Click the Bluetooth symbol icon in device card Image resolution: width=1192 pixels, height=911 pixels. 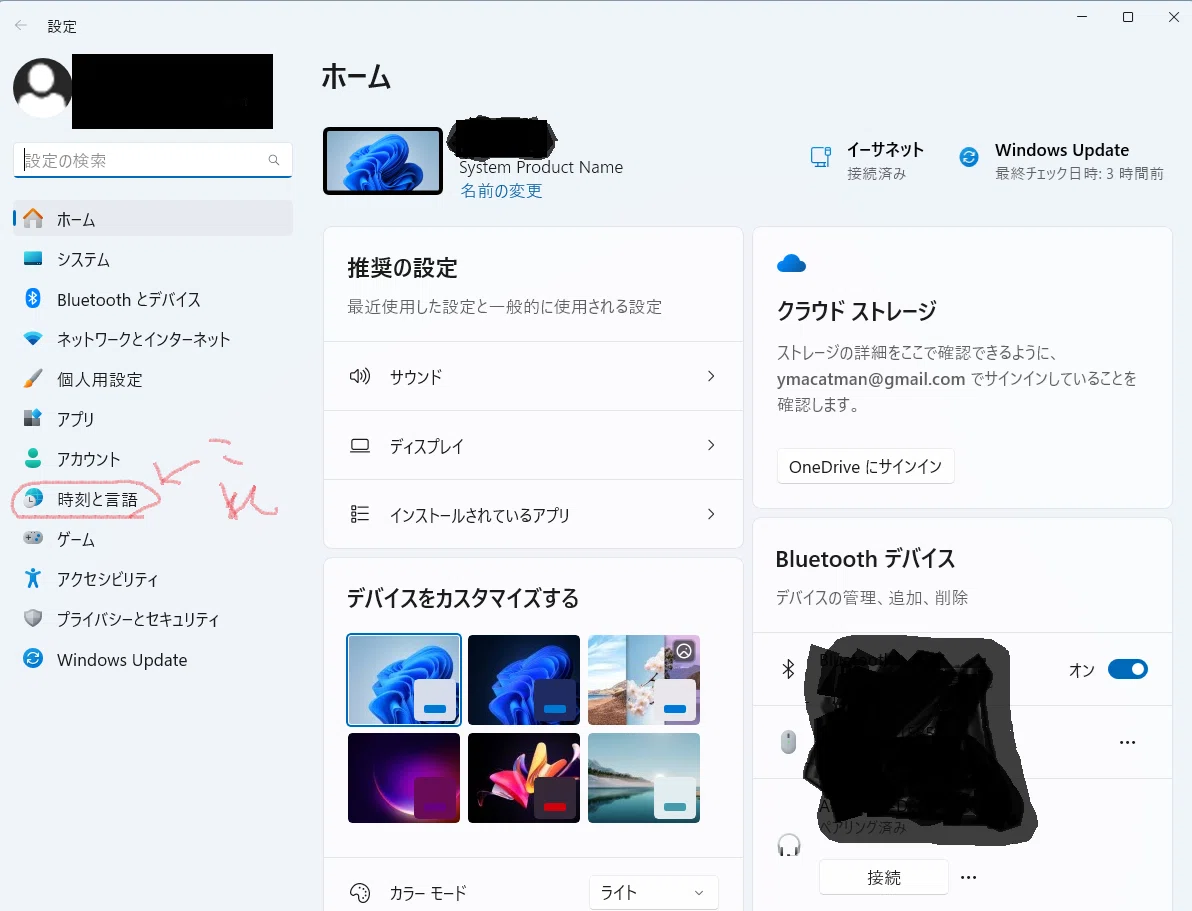(788, 669)
